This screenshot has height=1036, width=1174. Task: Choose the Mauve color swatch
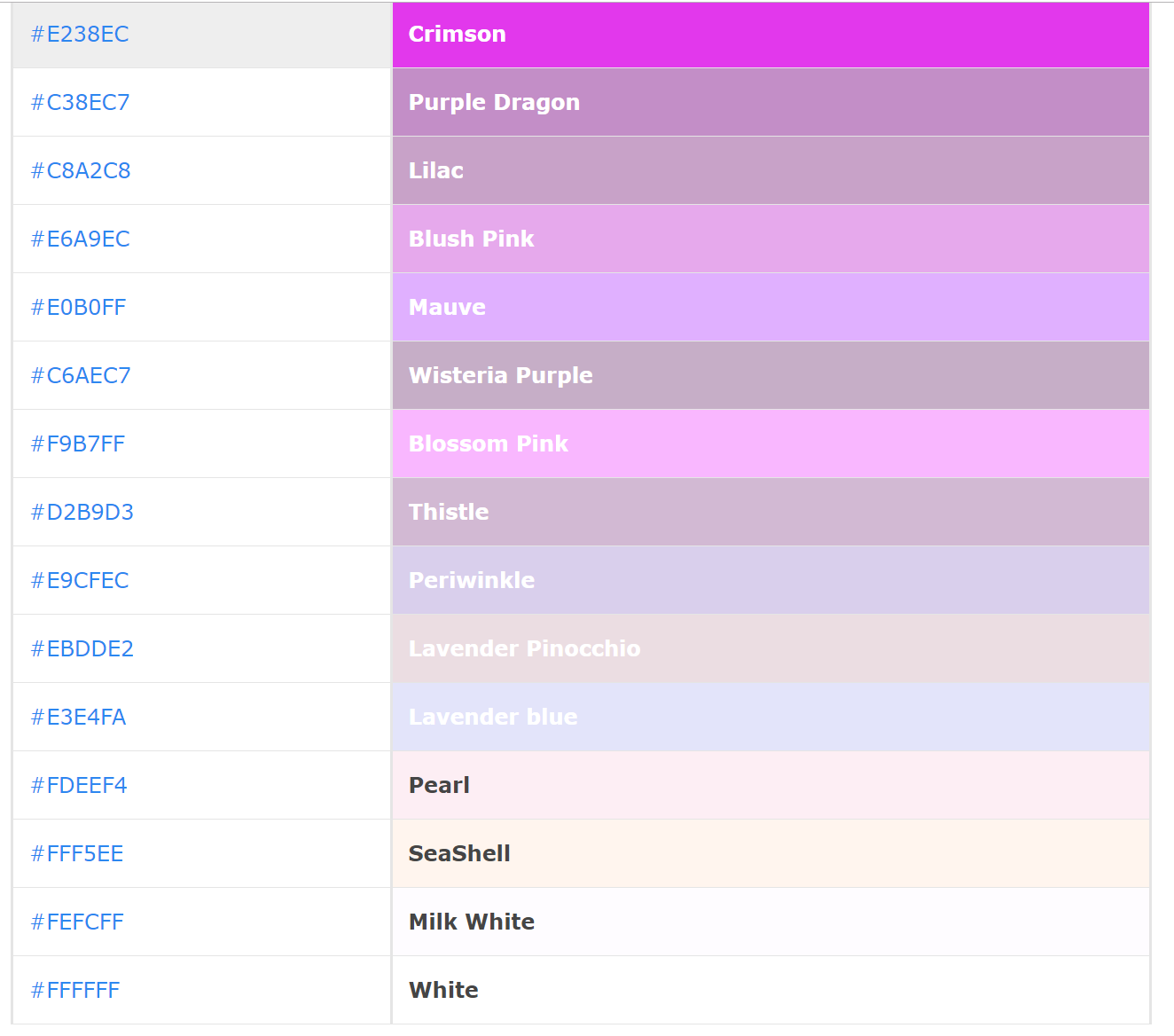770,308
